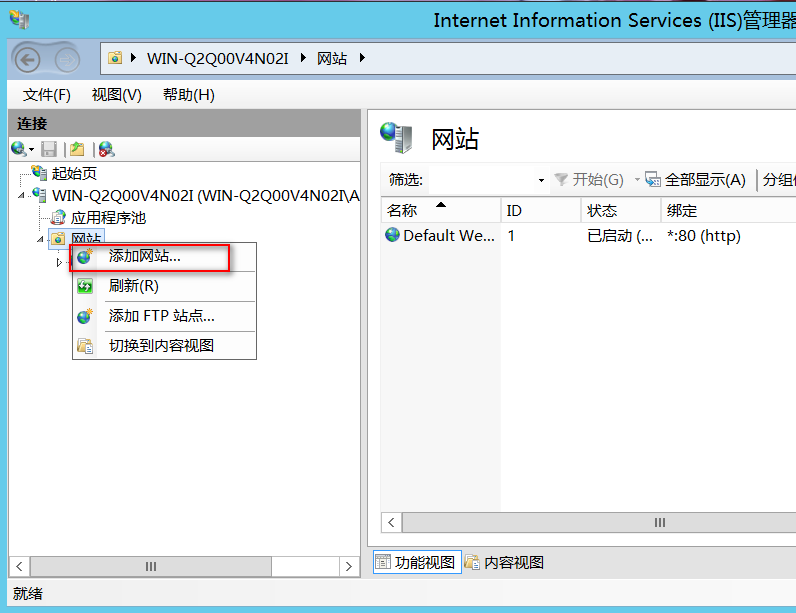This screenshot has height=613, width=796.
Task: Choose 添加 FTP 站点... from context menu
Action: pyautogui.click(x=164, y=316)
